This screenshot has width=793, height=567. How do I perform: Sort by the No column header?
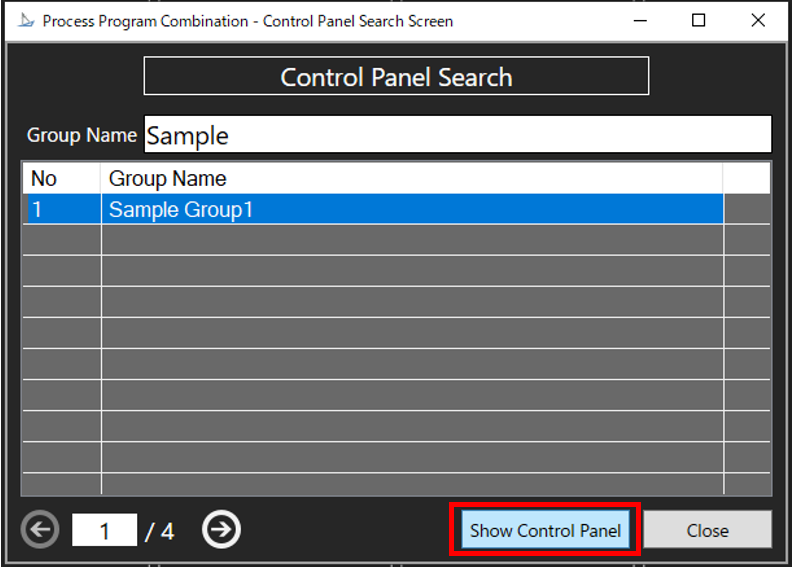(61, 179)
